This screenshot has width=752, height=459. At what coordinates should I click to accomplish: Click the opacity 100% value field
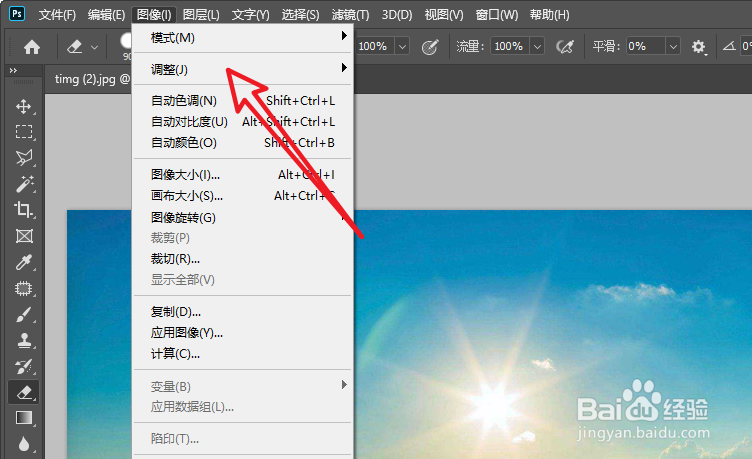point(375,47)
